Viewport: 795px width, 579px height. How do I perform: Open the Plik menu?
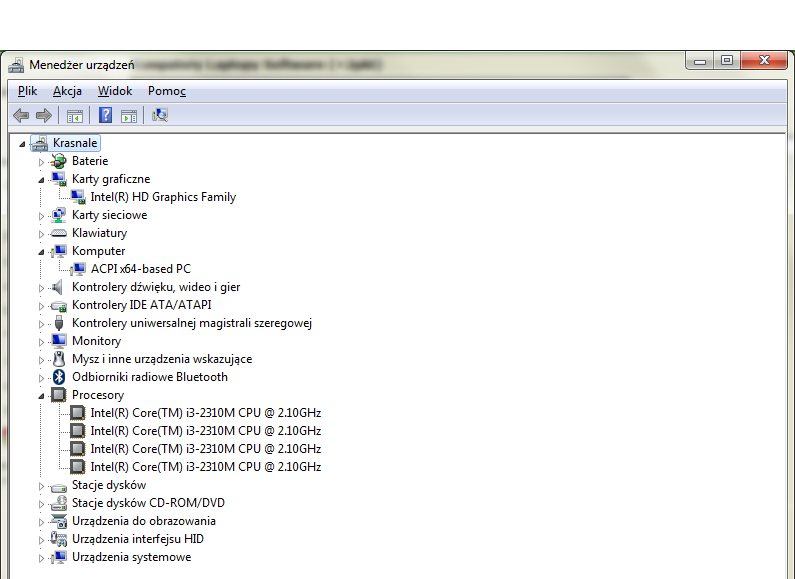pos(27,91)
